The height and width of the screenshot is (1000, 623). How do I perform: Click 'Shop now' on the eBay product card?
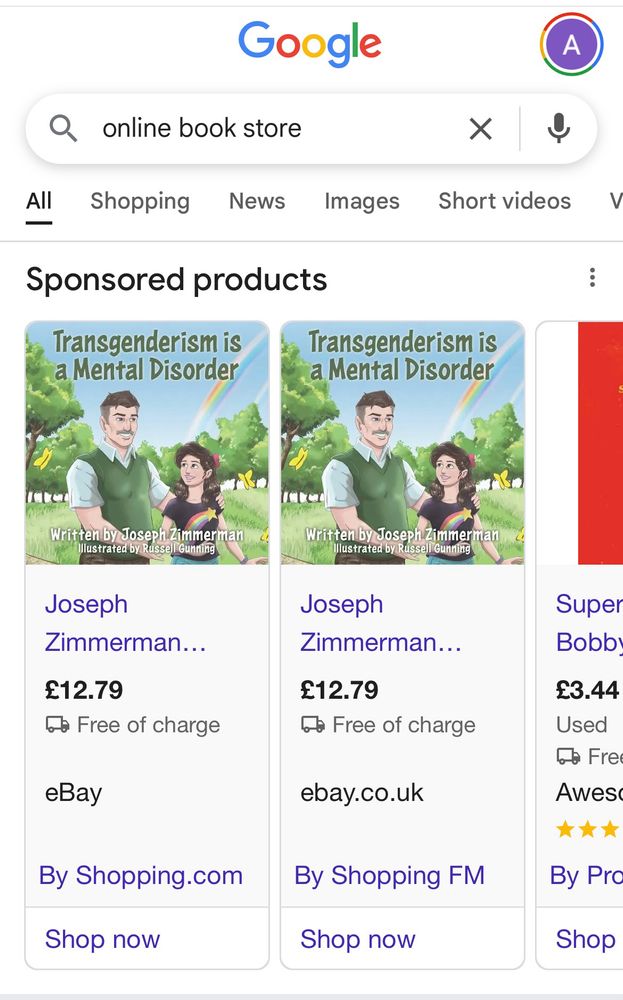(102, 939)
